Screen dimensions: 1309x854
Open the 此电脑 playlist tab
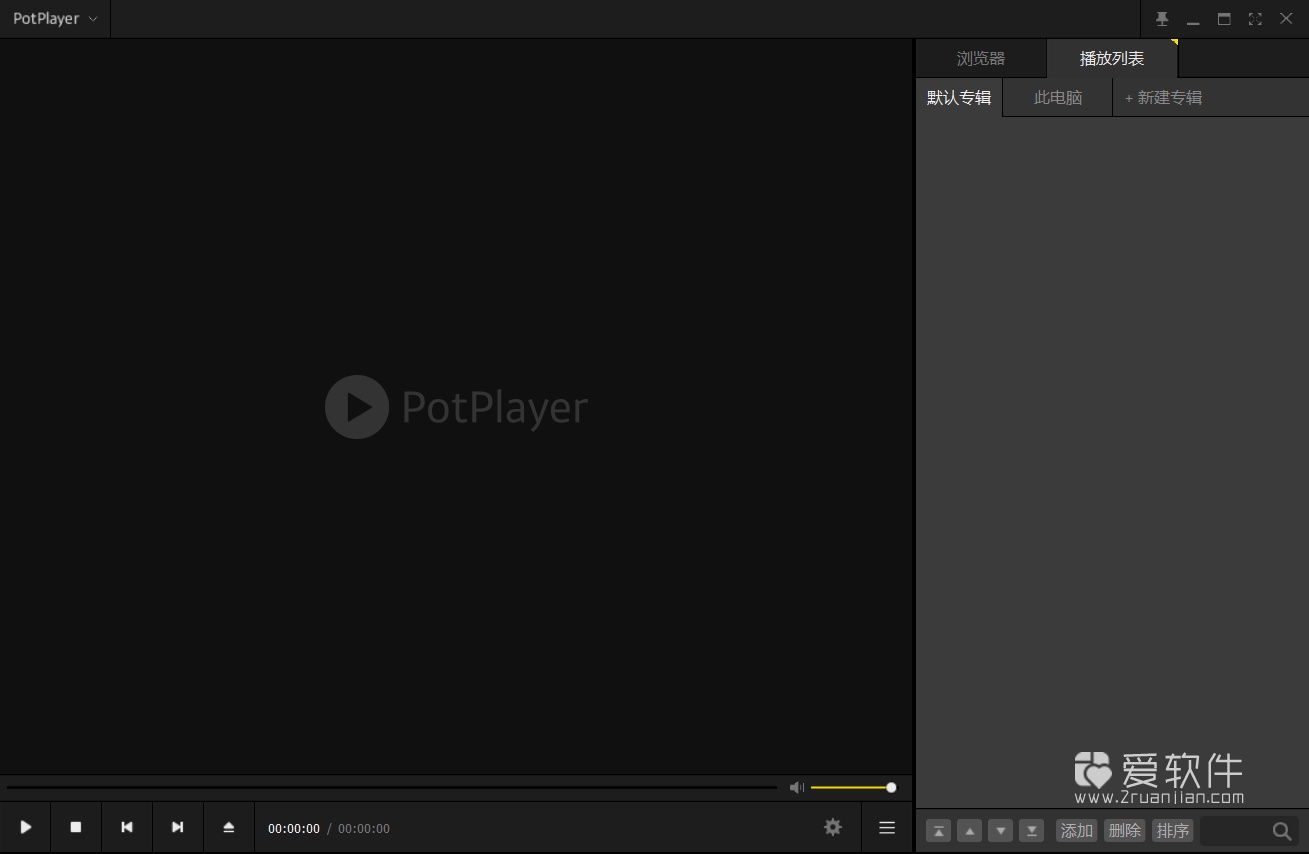coord(1057,97)
